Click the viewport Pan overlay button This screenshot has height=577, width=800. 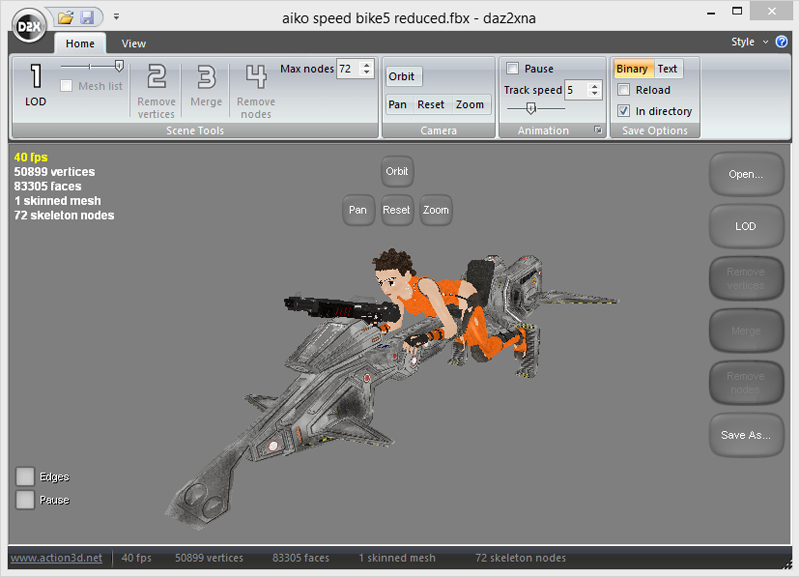pyautogui.click(x=358, y=210)
